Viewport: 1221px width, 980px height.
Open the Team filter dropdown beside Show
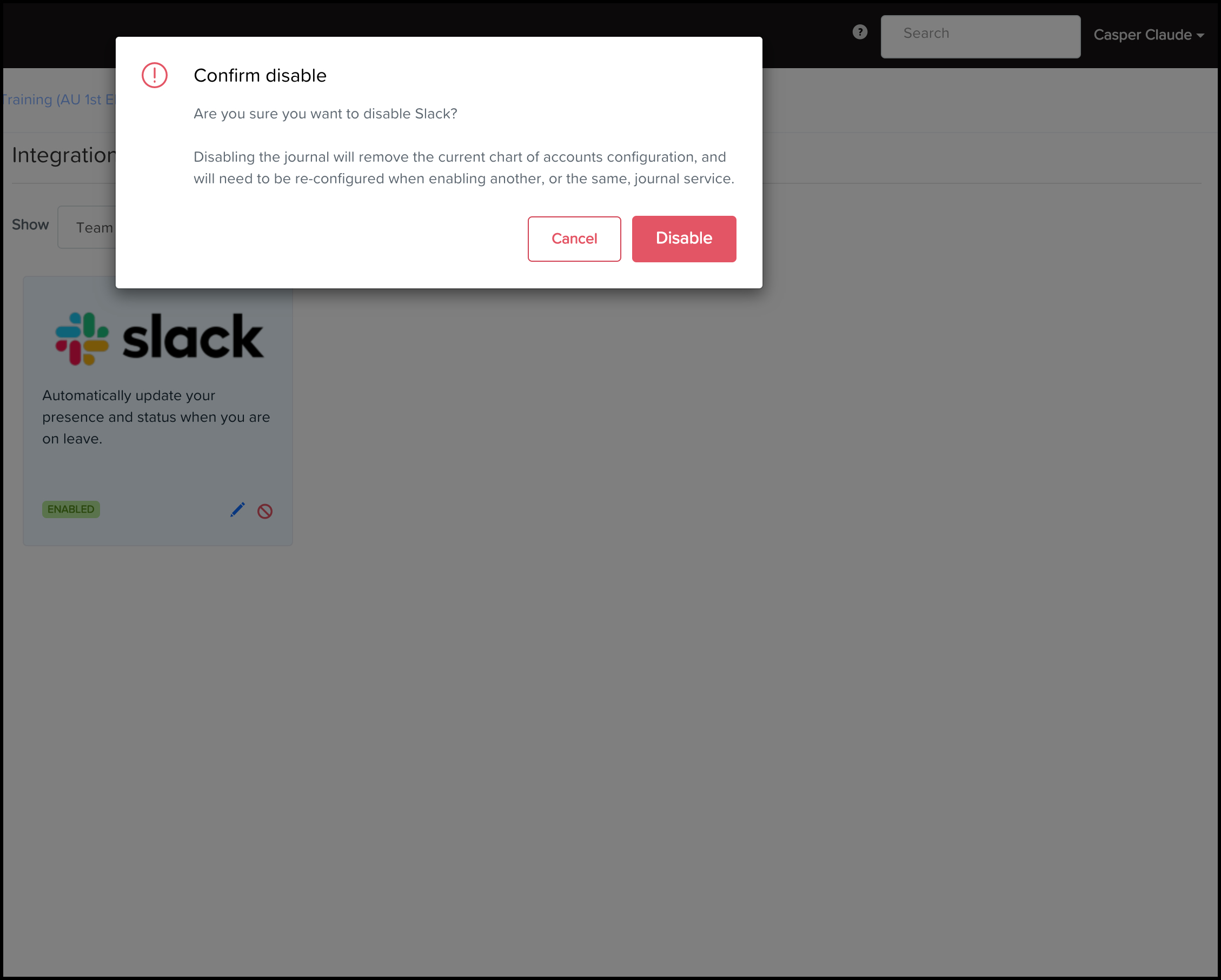pos(87,227)
